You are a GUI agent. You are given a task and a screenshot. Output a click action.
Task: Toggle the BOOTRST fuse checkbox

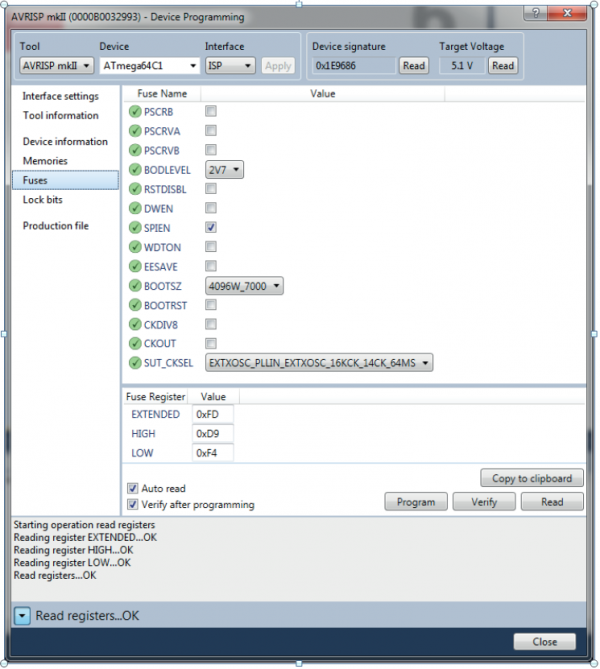(211, 305)
